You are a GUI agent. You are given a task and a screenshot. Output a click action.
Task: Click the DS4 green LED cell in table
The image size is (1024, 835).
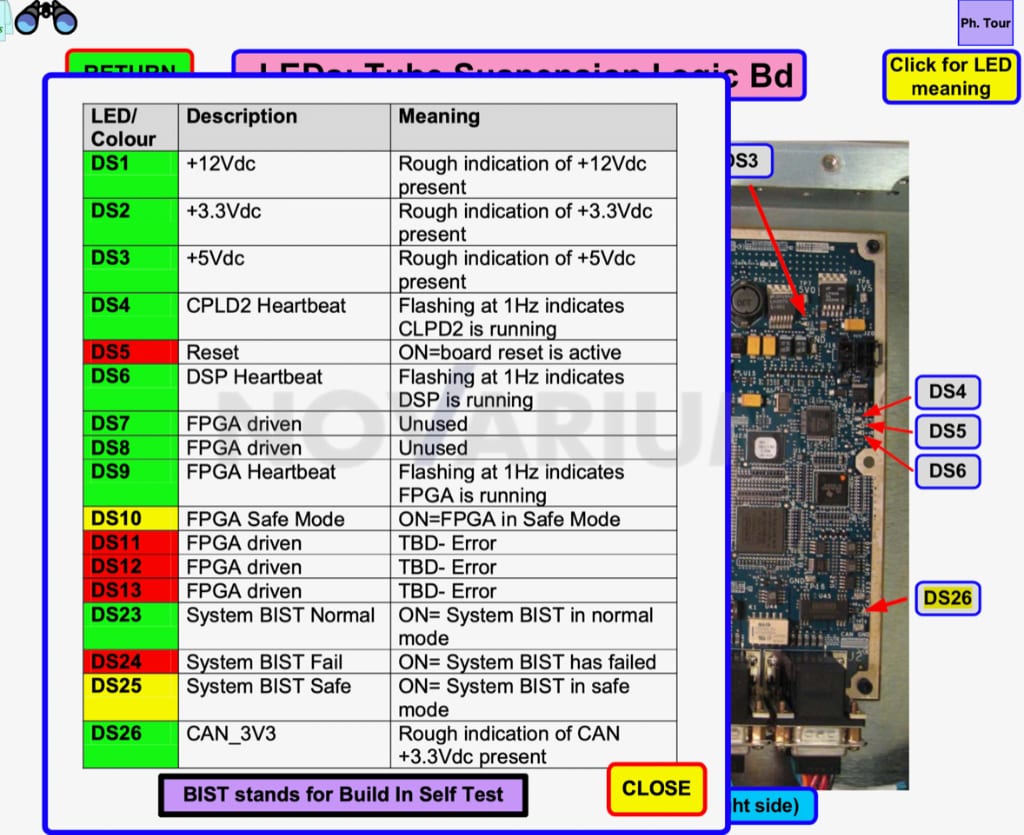pyautogui.click(x=131, y=317)
